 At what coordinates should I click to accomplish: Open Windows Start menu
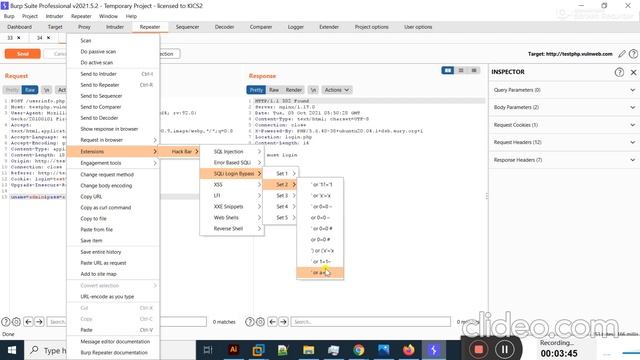click(x=12, y=350)
